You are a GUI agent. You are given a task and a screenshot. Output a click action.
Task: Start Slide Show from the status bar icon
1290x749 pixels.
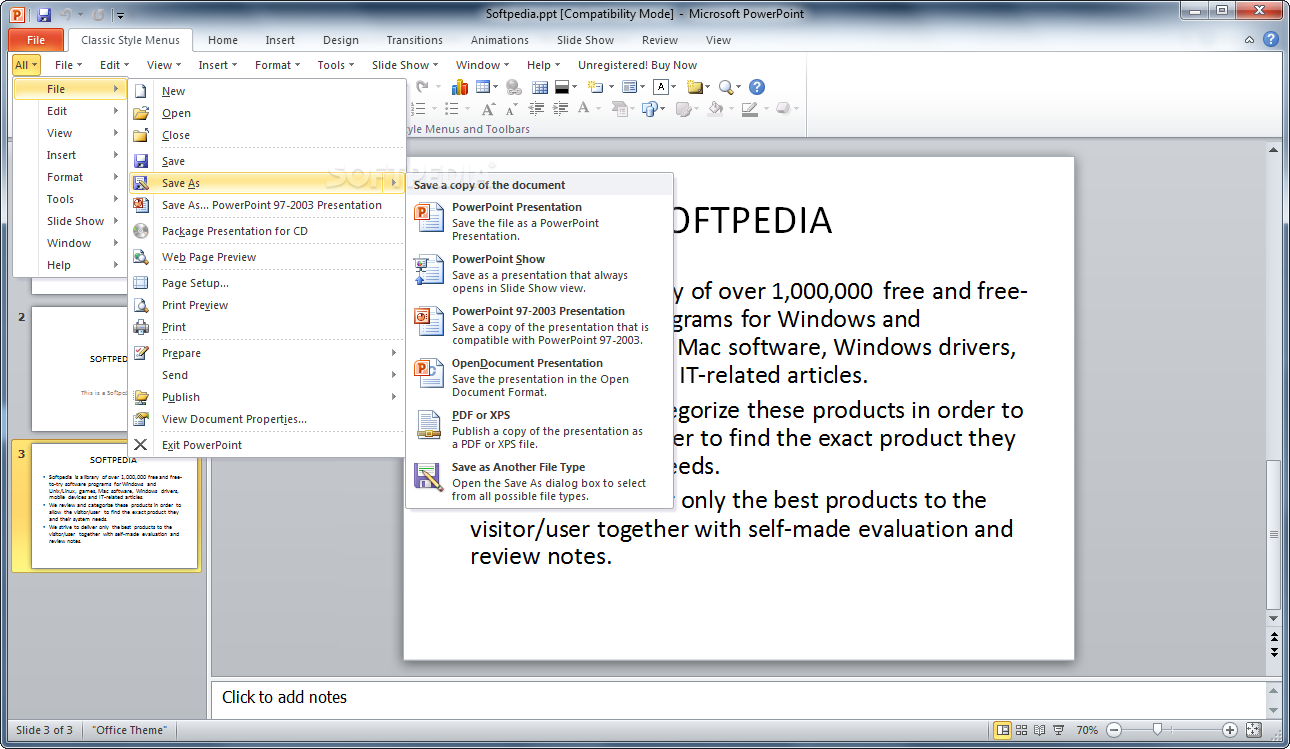[1059, 730]
